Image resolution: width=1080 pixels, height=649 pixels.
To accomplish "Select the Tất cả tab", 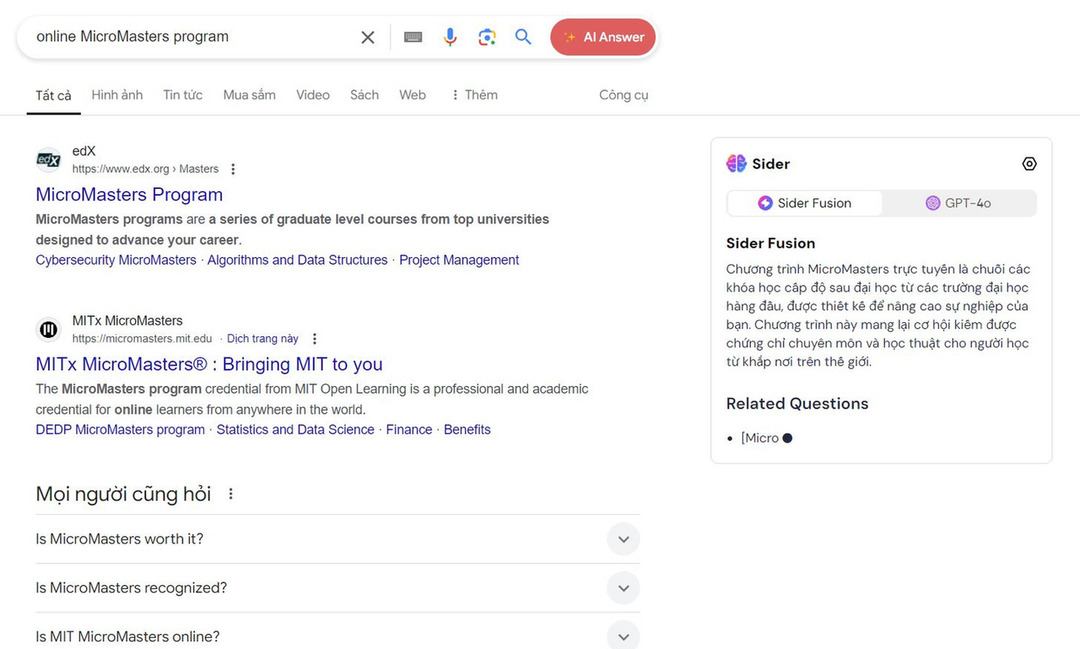I will coord(53,96).
